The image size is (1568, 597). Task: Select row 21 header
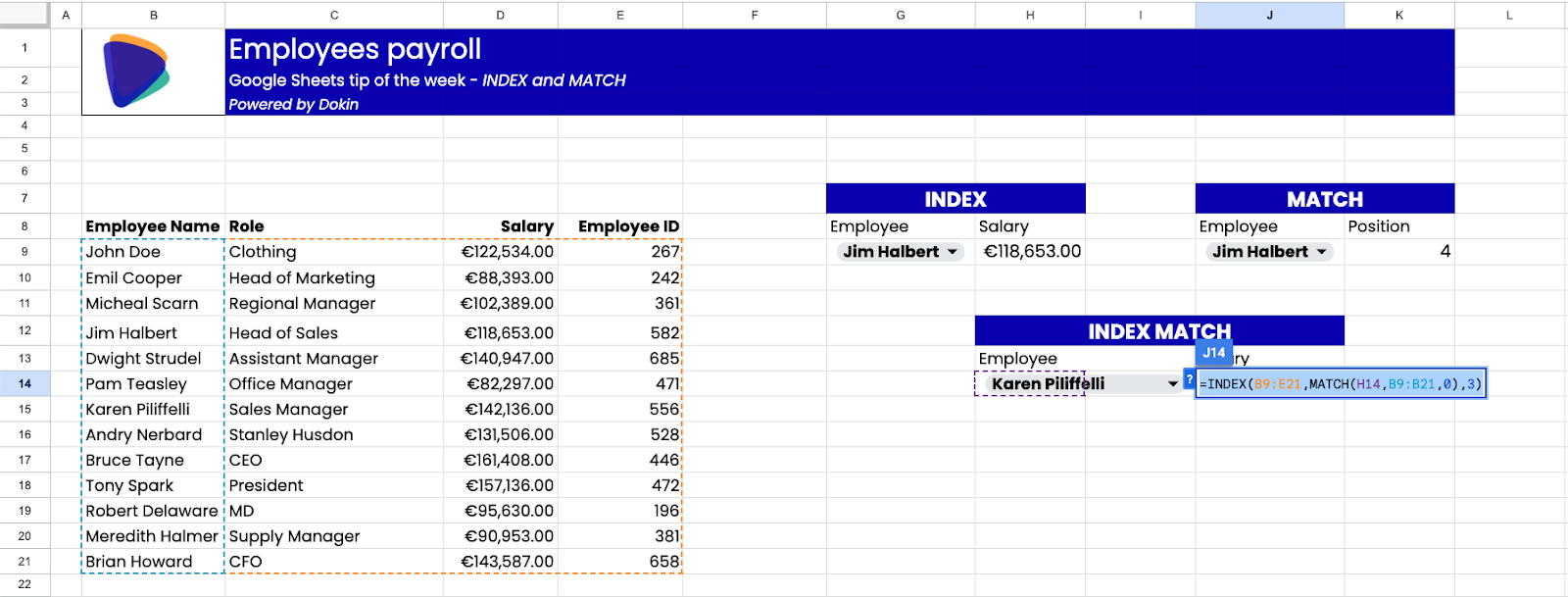pyautogui.click(x=24, y=562)
